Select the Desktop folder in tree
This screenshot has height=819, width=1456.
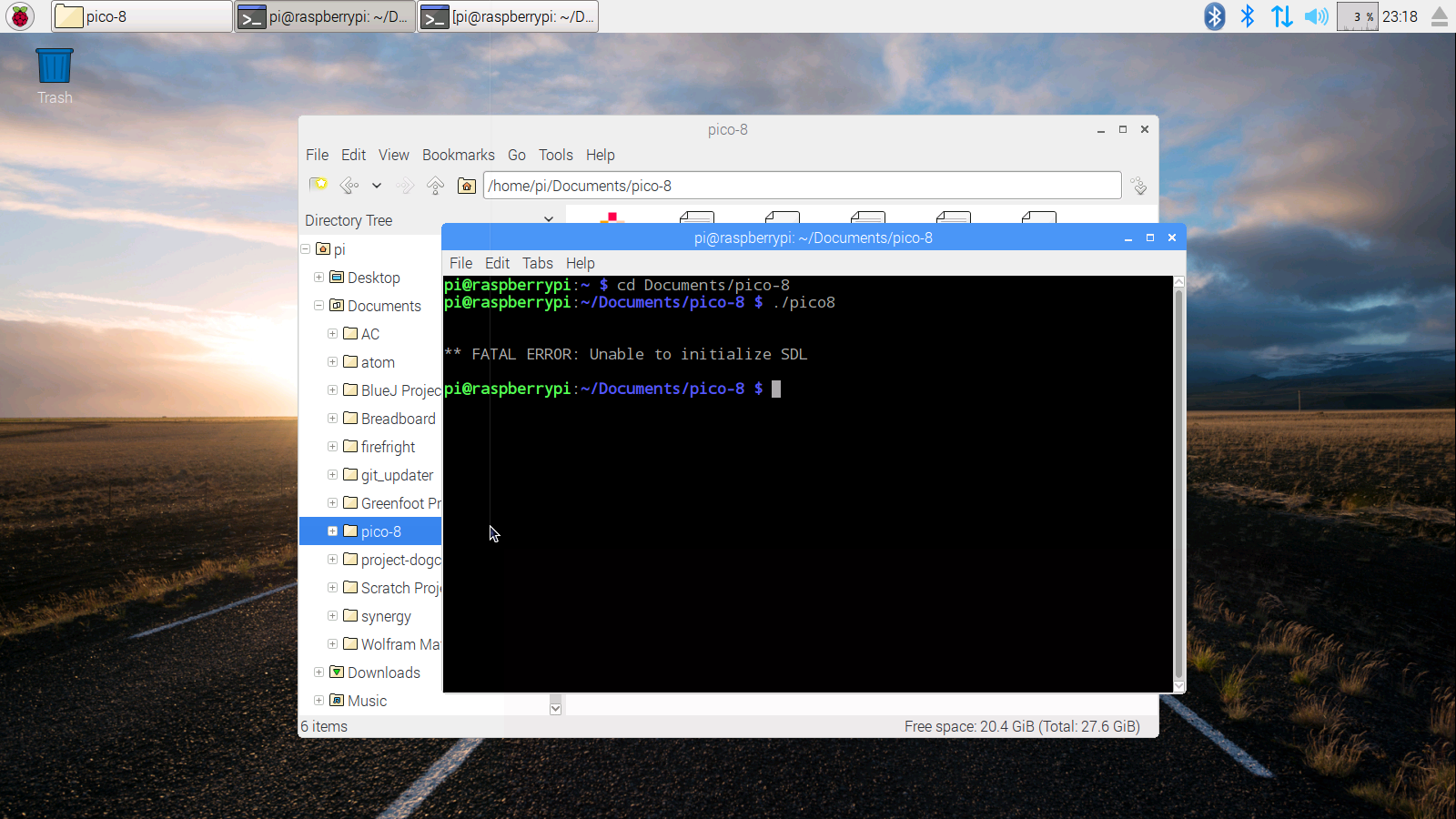coord(365,278)
